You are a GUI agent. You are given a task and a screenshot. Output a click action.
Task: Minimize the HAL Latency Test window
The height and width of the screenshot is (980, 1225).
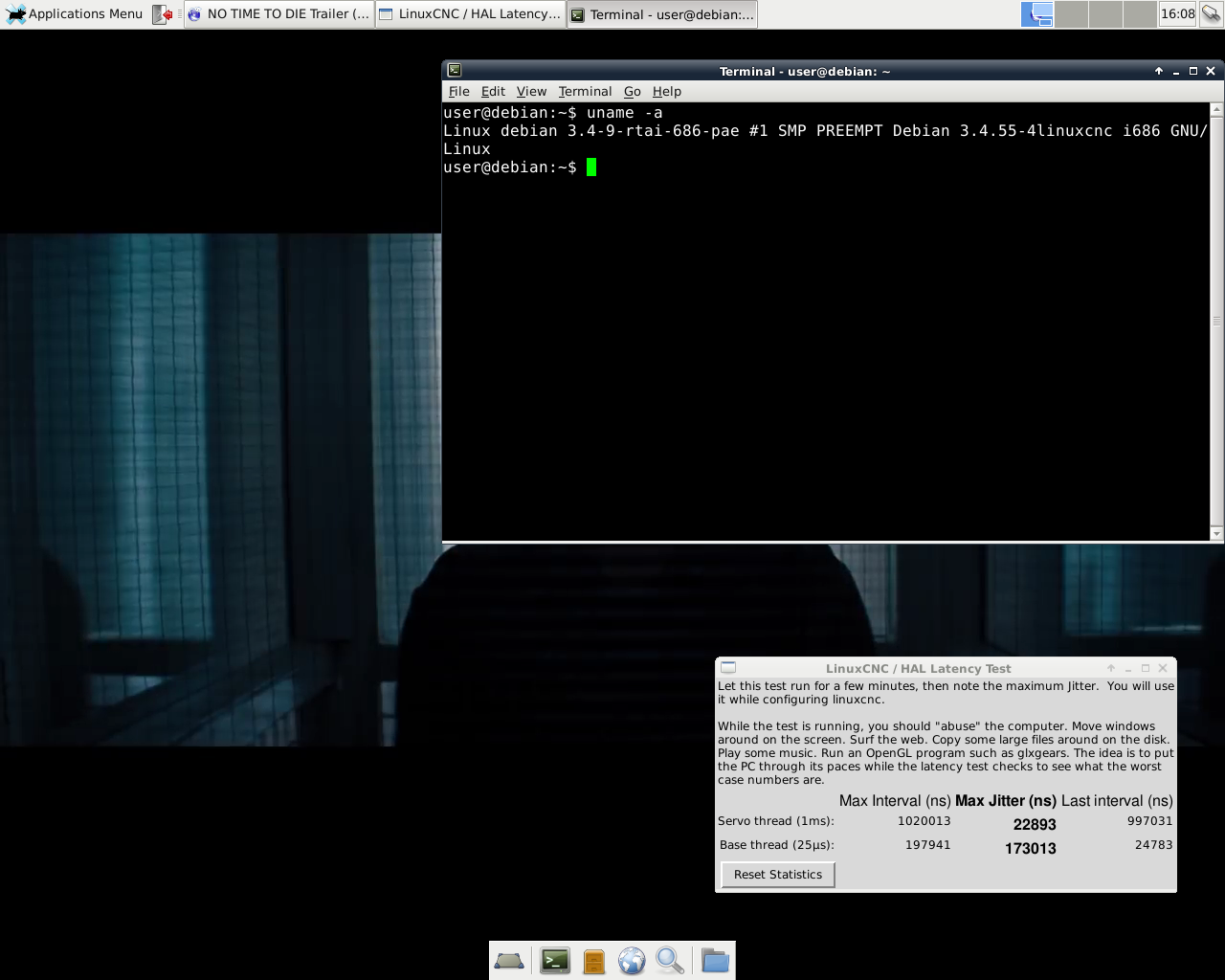point(1128,668)
